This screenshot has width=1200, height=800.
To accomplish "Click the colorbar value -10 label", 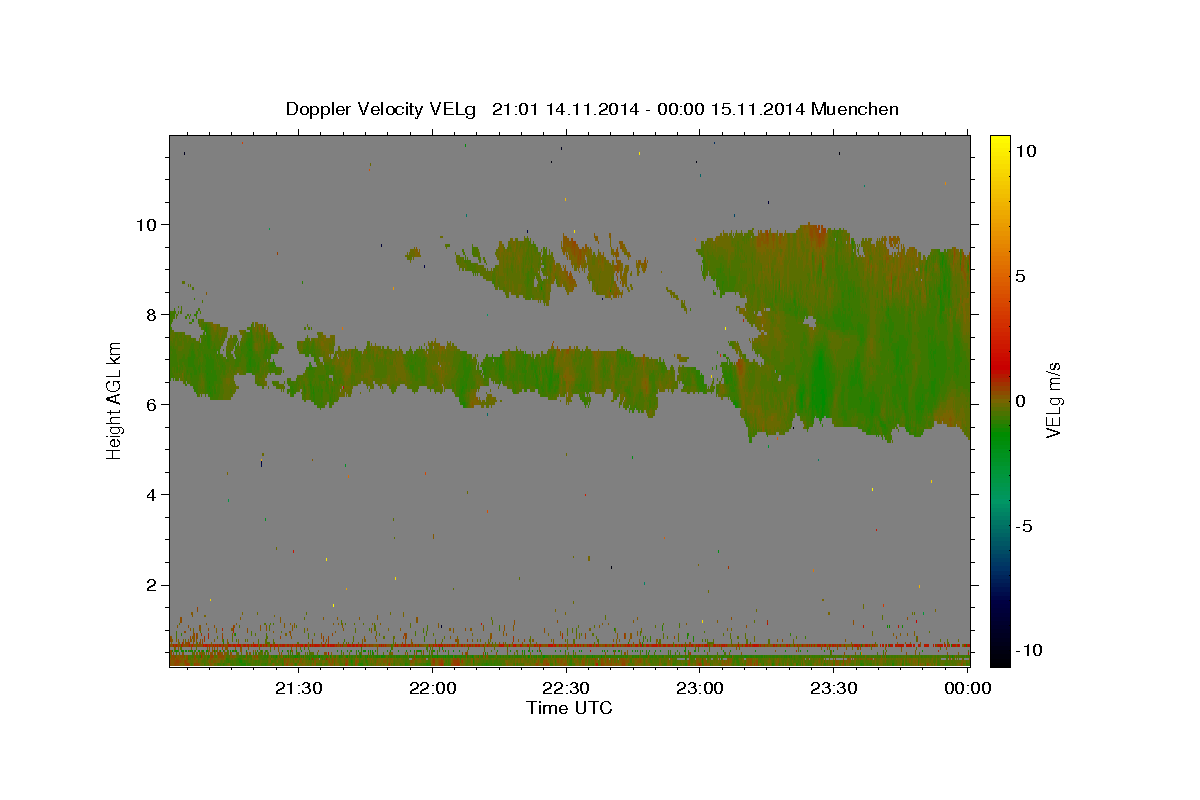I will coord(1027,650).
